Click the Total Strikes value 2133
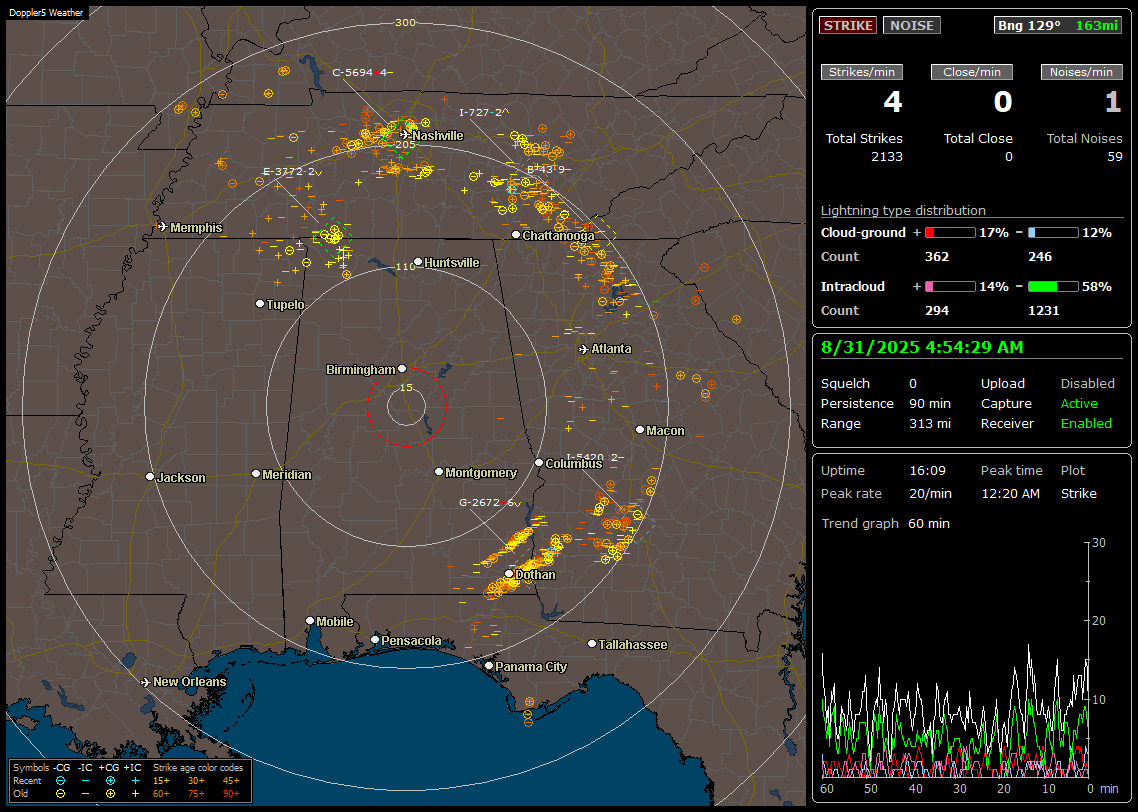1138x812 pixels. (887, 157)
